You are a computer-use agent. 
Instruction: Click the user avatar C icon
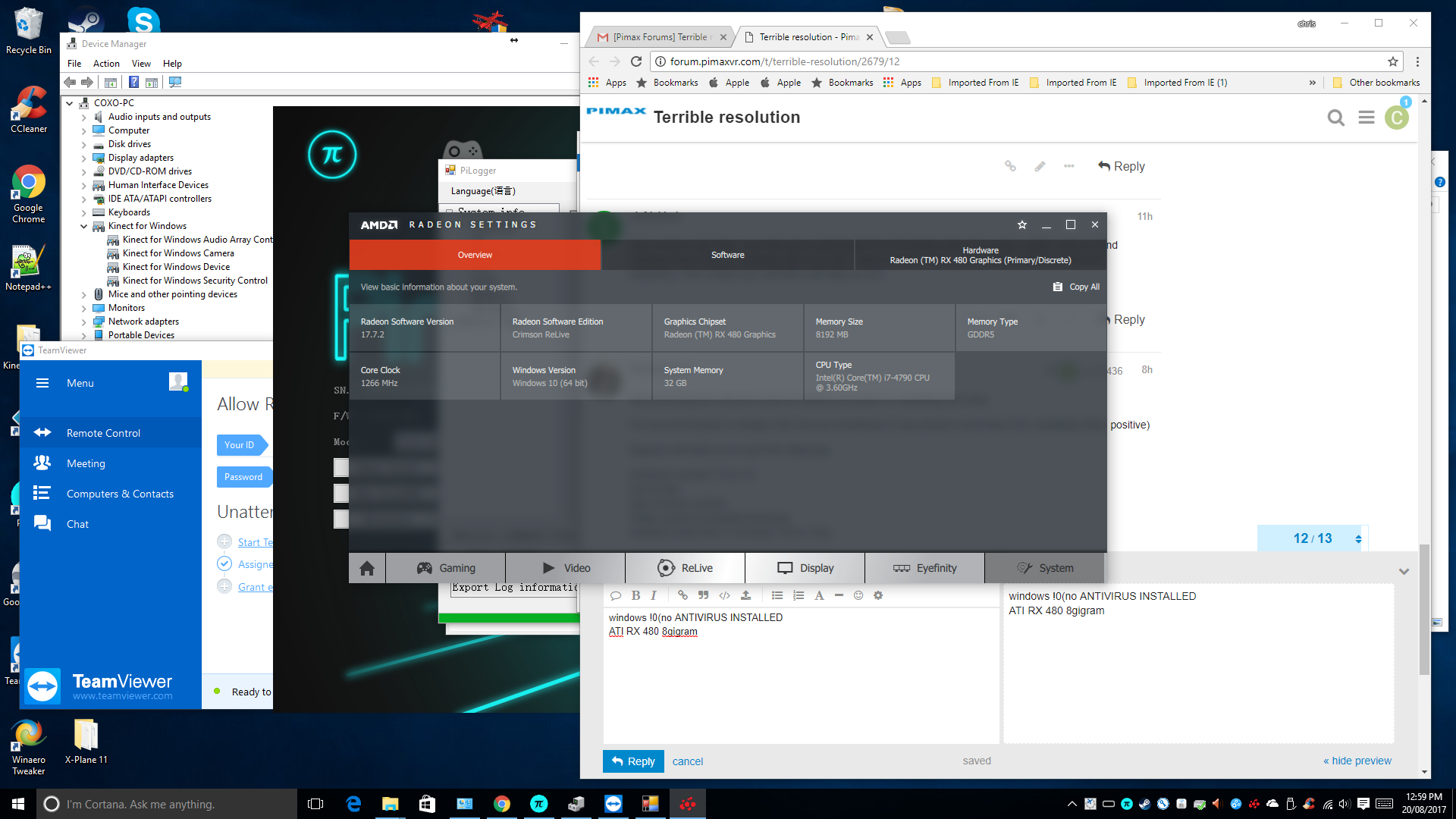[x=1397, y=118]
